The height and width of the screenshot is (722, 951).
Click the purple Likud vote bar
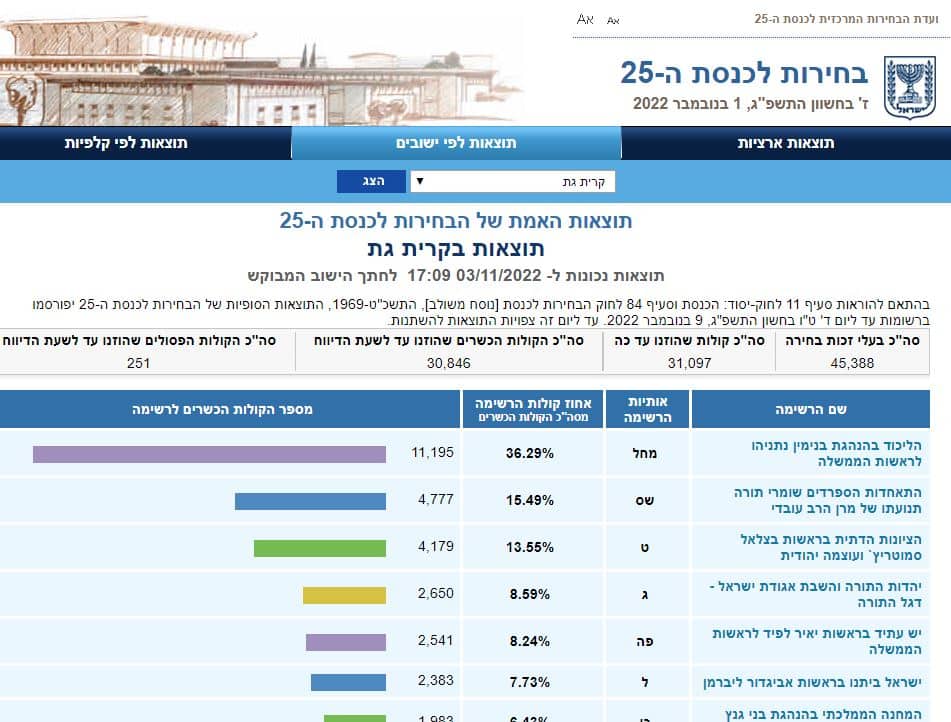click(x=209, y=454)
